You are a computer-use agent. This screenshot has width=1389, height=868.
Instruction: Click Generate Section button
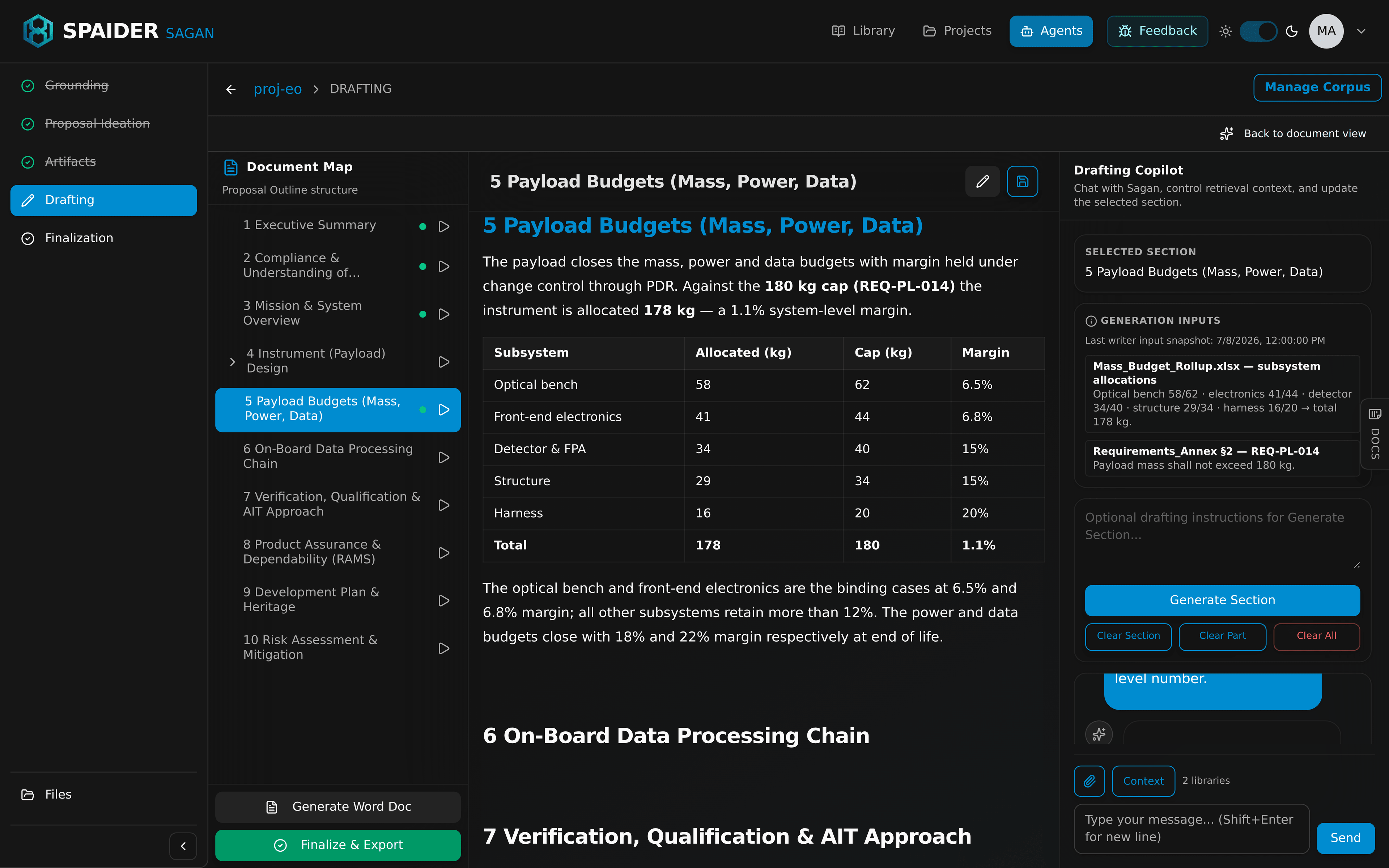click(x=1222, y=600)
